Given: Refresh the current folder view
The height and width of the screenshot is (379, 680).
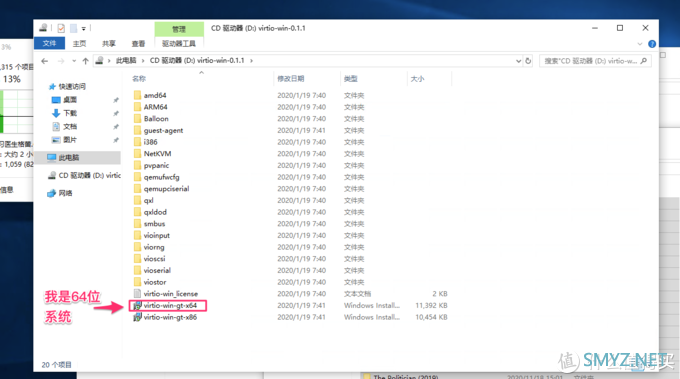Looking at the screenshot, I should point(528,61).
